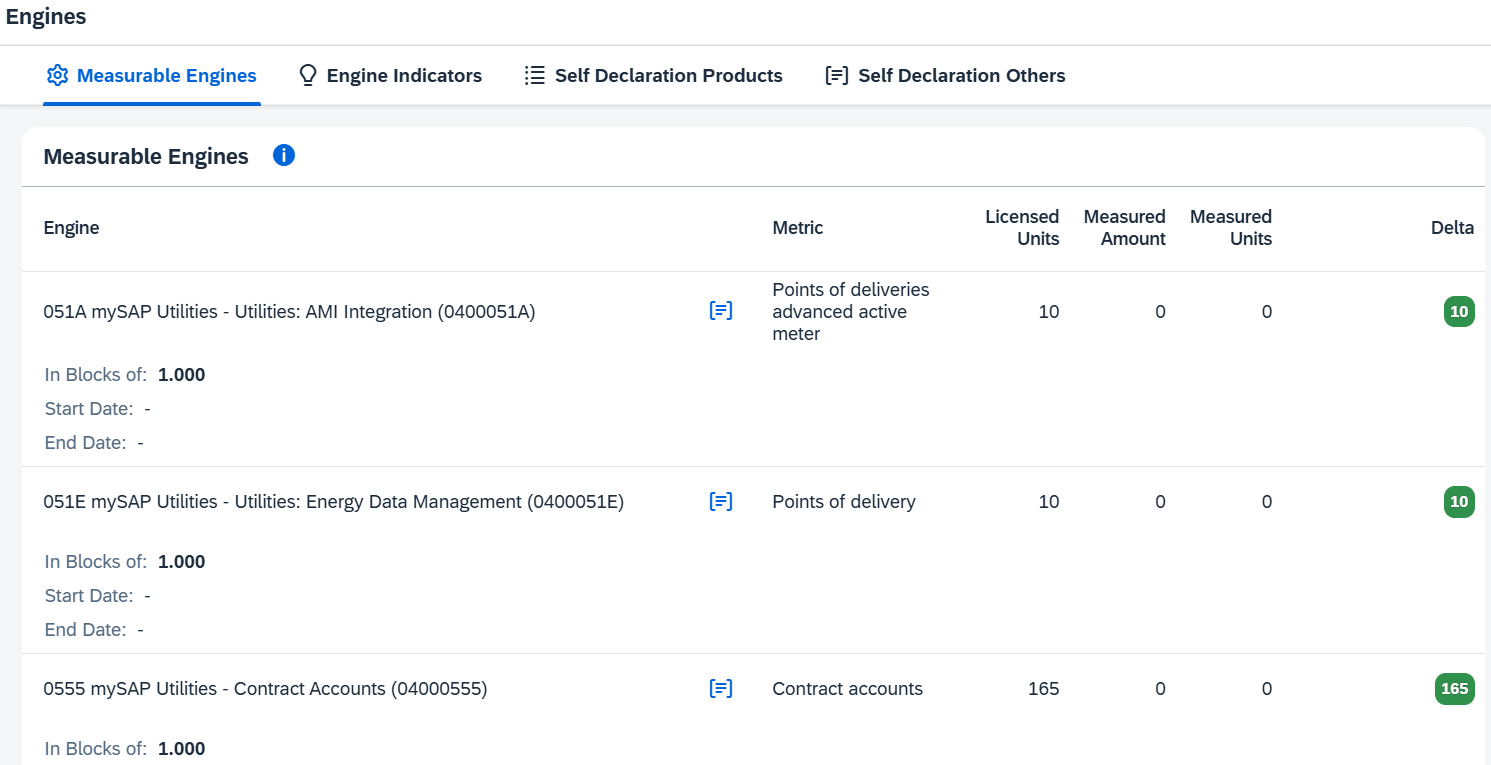This screenshot has width=1491, height=765.
Task: Click the lightbulb icon on Engine Indicators tab
Action: coord(308,75)
